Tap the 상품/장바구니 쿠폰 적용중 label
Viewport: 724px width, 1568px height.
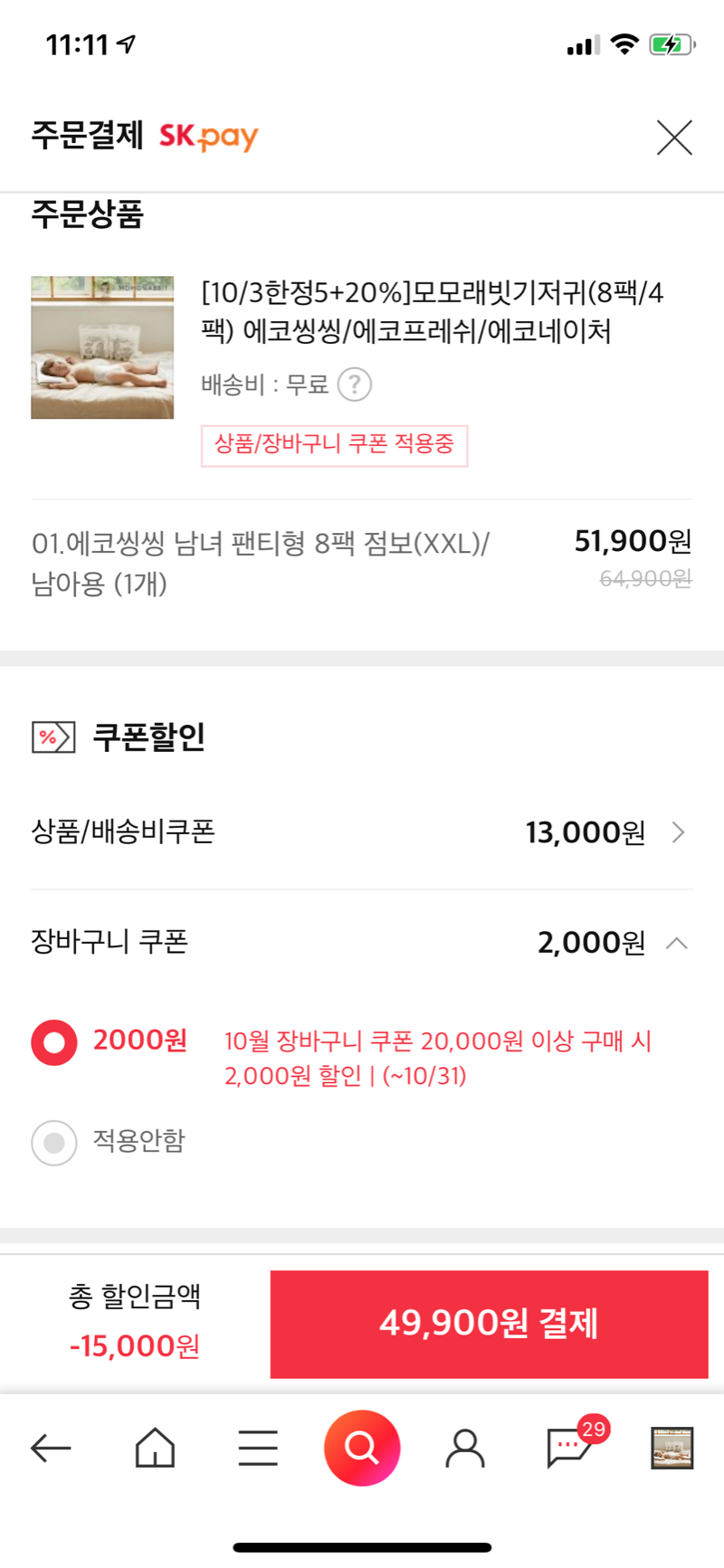coord(334,445)
